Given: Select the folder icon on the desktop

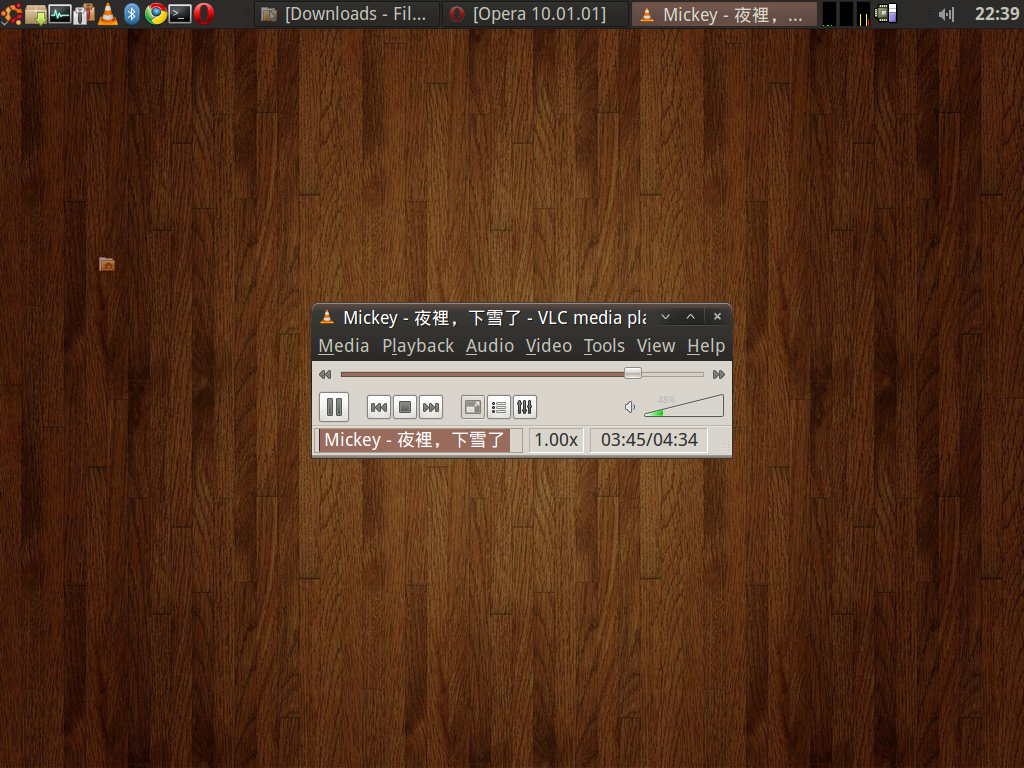Looking at the screenshot, I should [x=107, y=264].
